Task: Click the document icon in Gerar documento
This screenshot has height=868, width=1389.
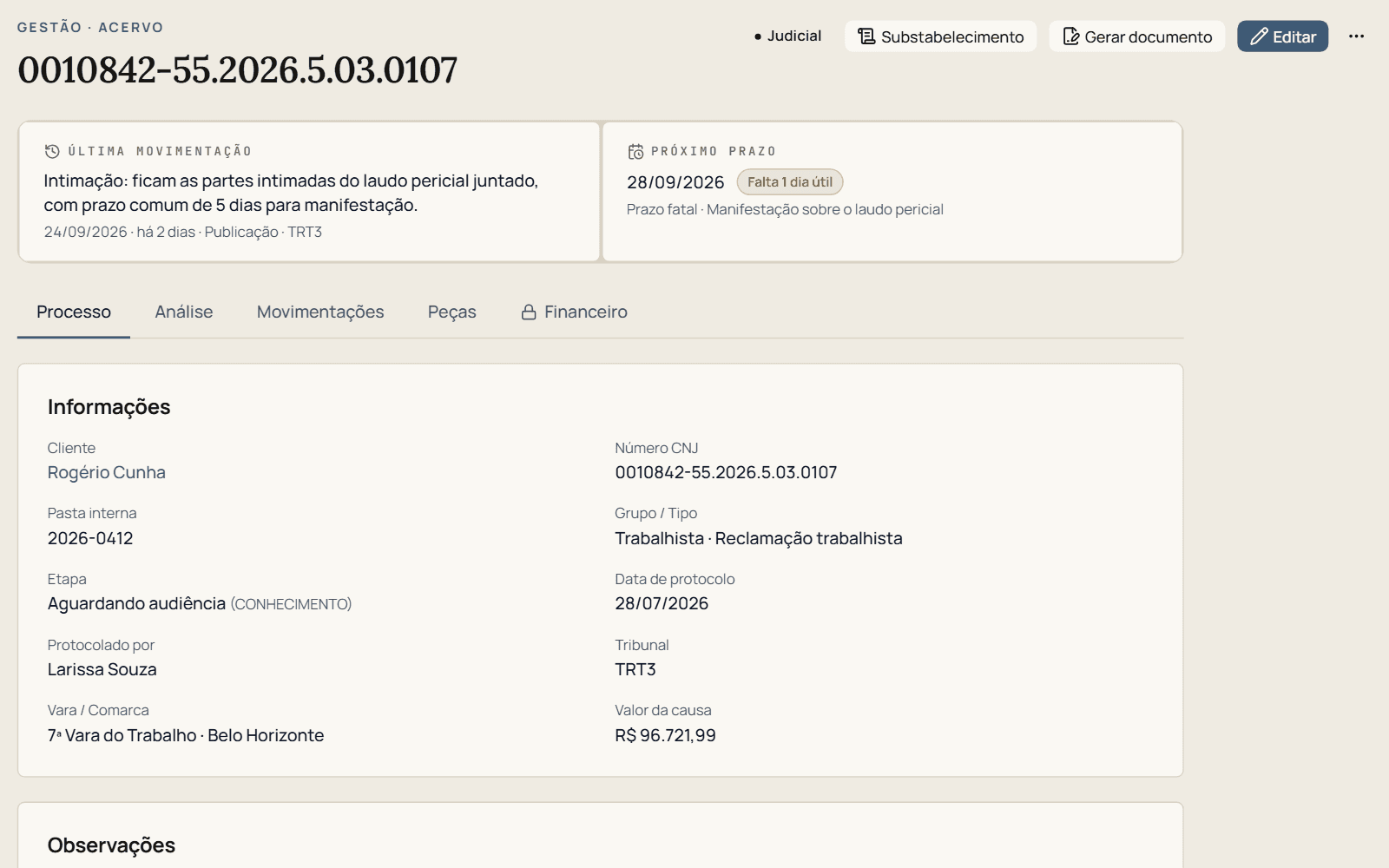Action: coord(1071,36)
